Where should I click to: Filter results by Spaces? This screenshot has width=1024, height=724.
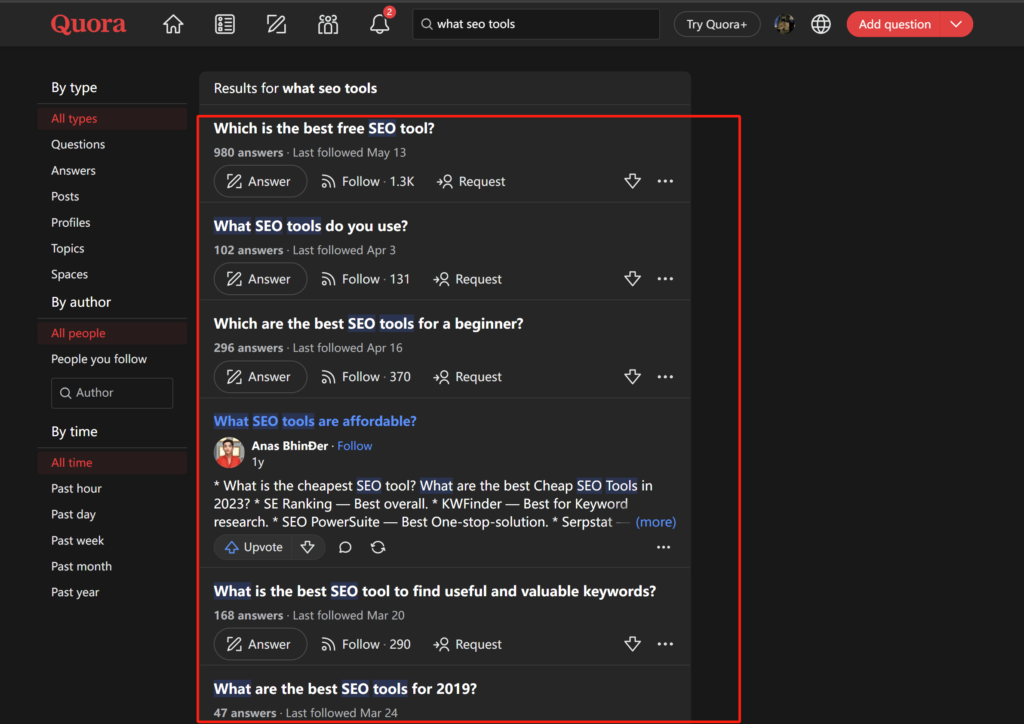tap(69, 274)
